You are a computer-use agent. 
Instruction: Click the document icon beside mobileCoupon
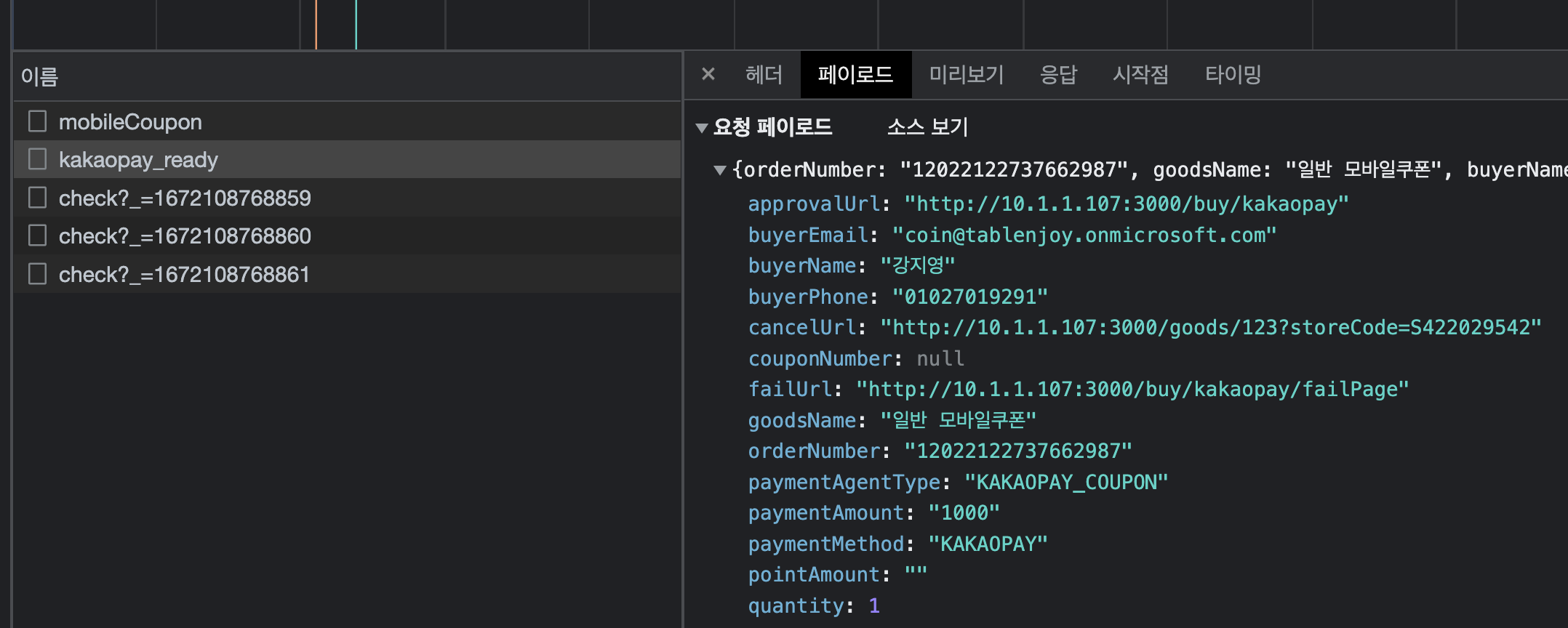tap(37, 121)
